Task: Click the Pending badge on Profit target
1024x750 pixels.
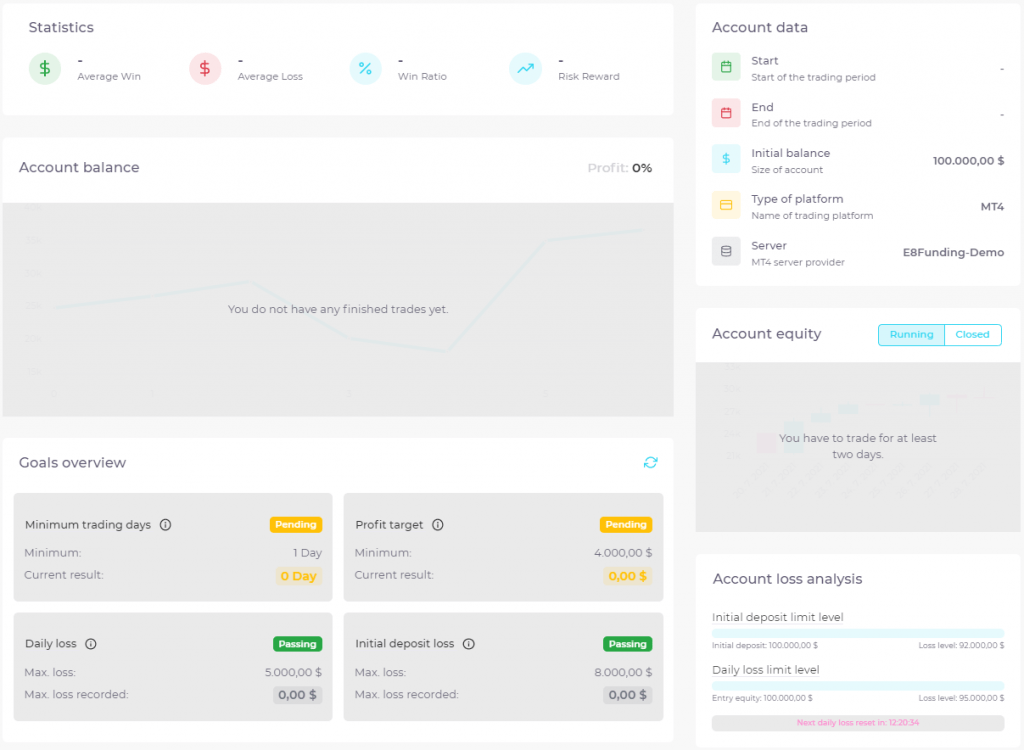Action: click(x=626, y=524)
